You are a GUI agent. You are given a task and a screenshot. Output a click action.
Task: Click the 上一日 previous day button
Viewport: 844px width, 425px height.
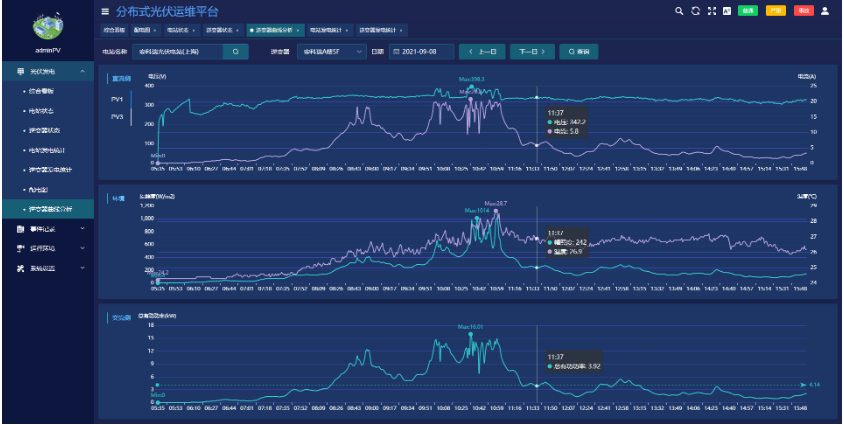[x=481, y=50]
